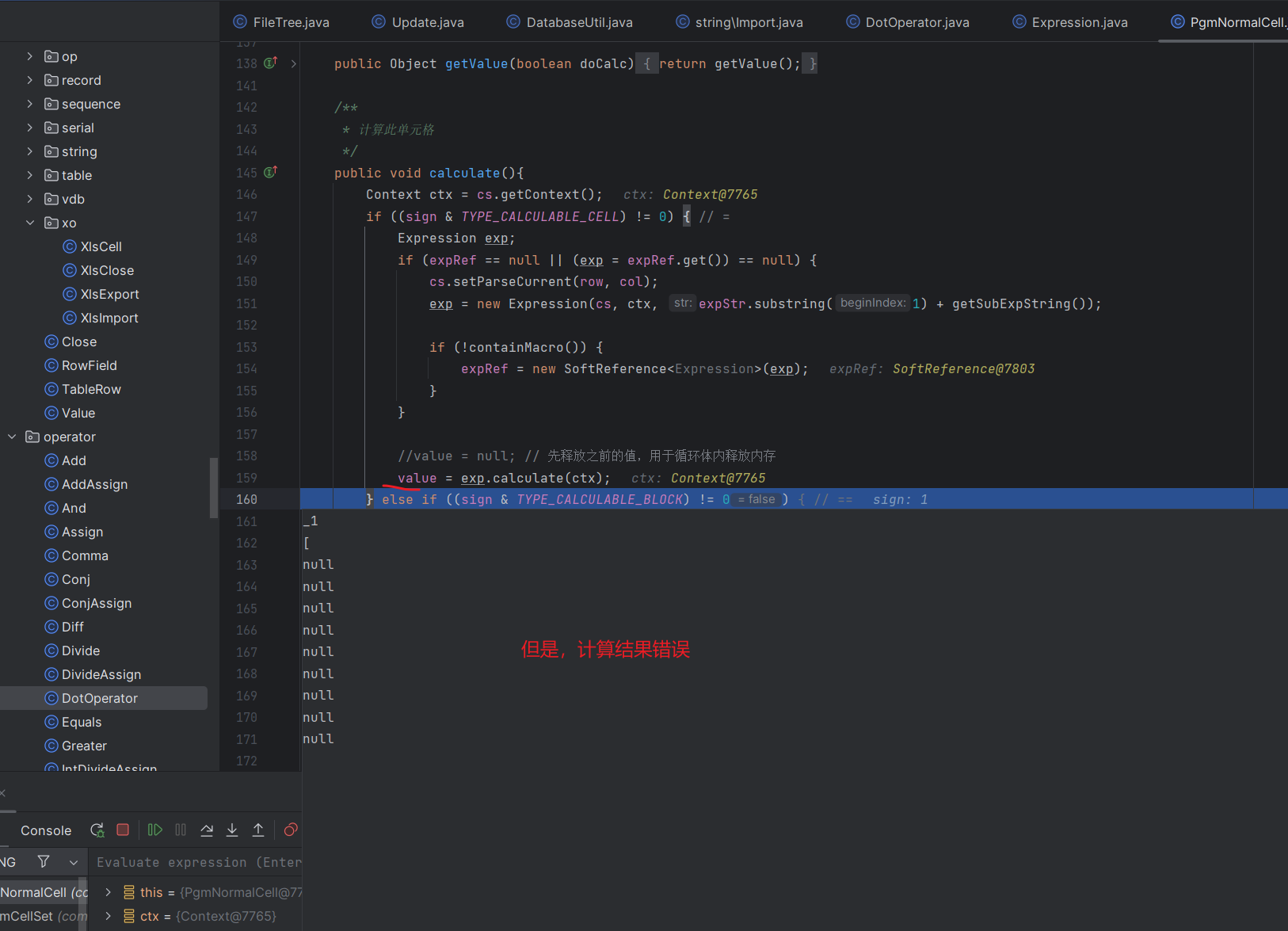Select the Console tab in debugger

point(46,830)
